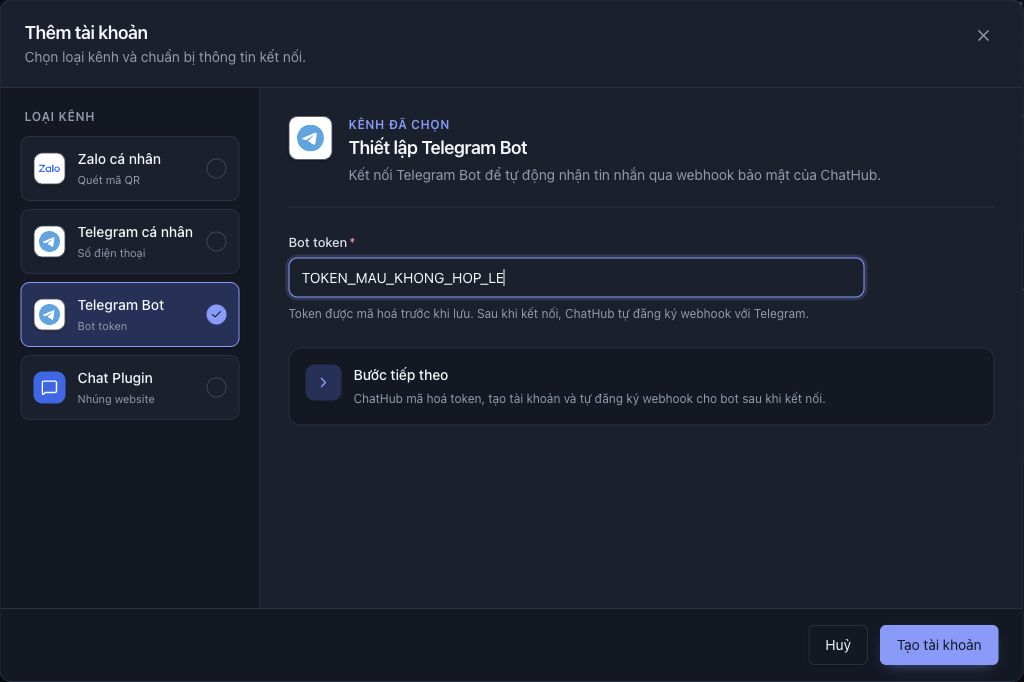Click the Quét mã QR subtitle

[x=108, y=180]
